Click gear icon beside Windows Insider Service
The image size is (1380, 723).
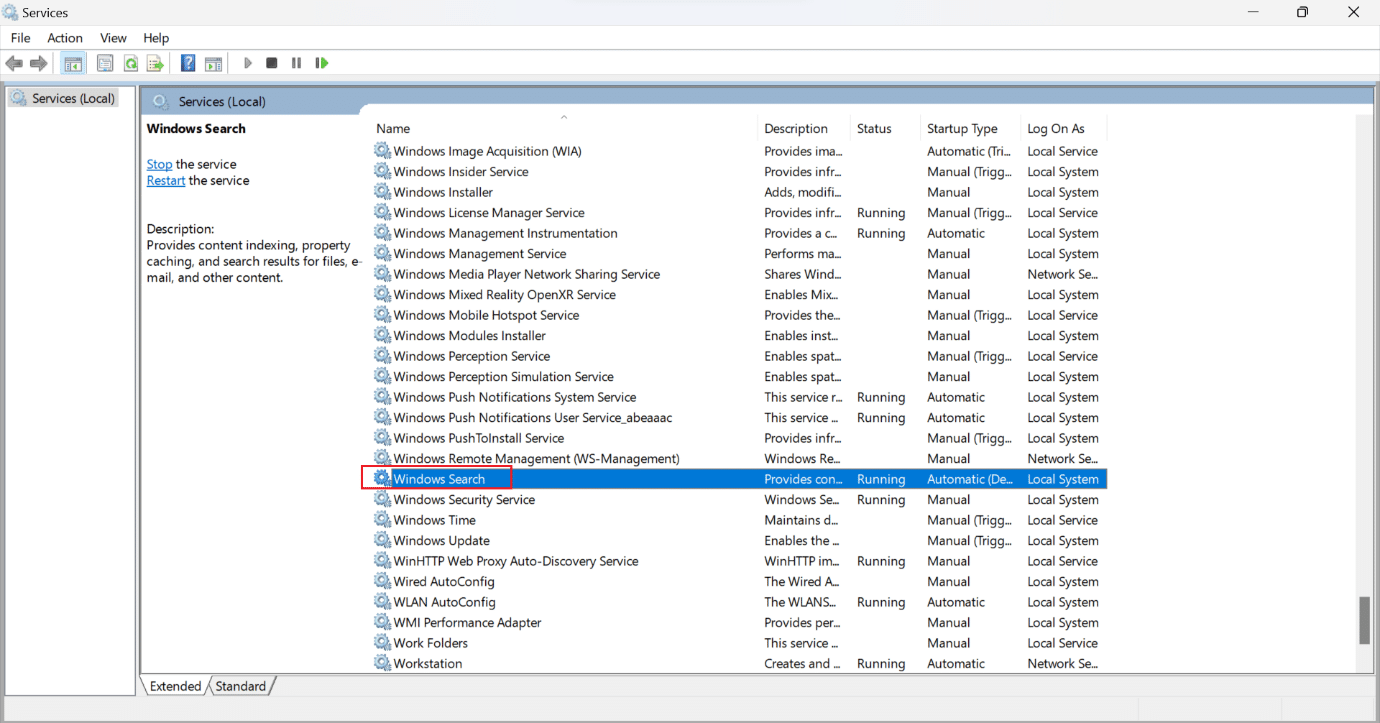click(x=382, y=171)
